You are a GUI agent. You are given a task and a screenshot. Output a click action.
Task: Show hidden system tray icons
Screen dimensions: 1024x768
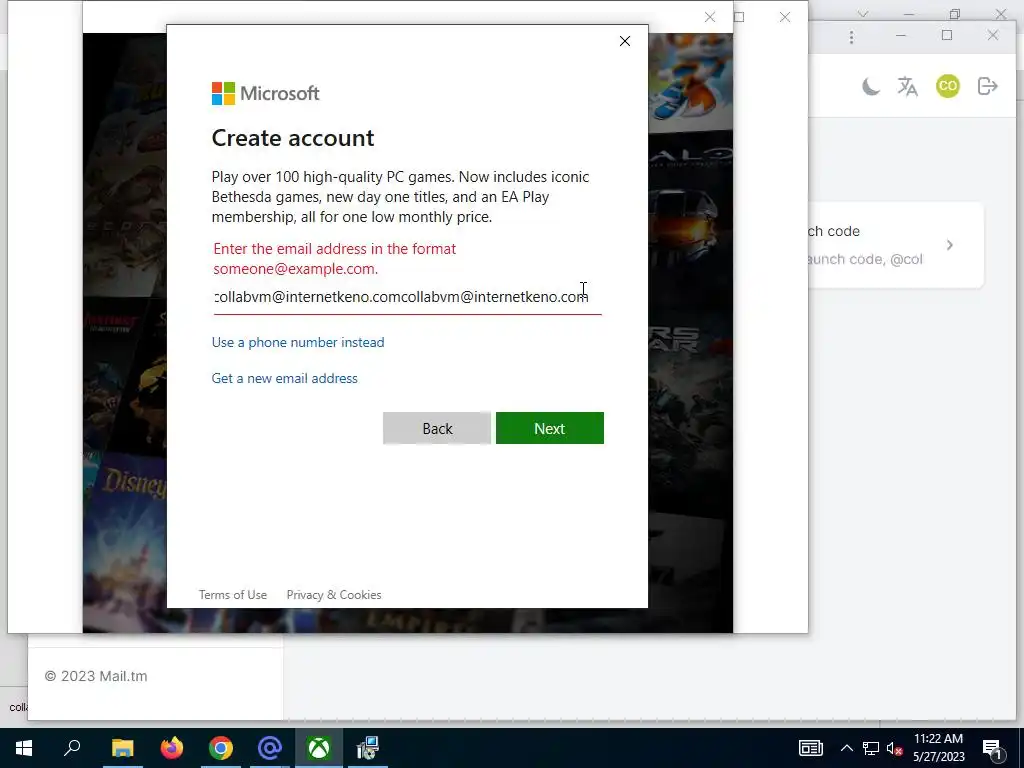pos(846,748)
